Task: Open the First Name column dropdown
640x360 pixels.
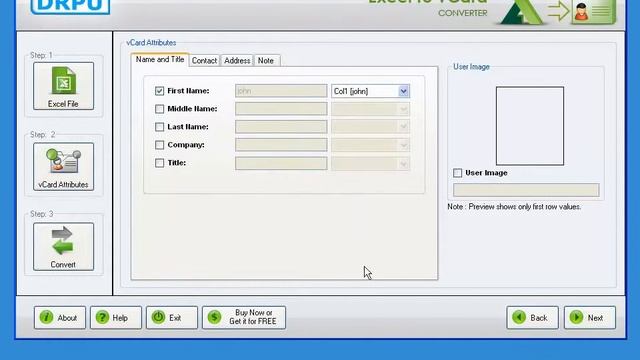Action: coord(403,91)
